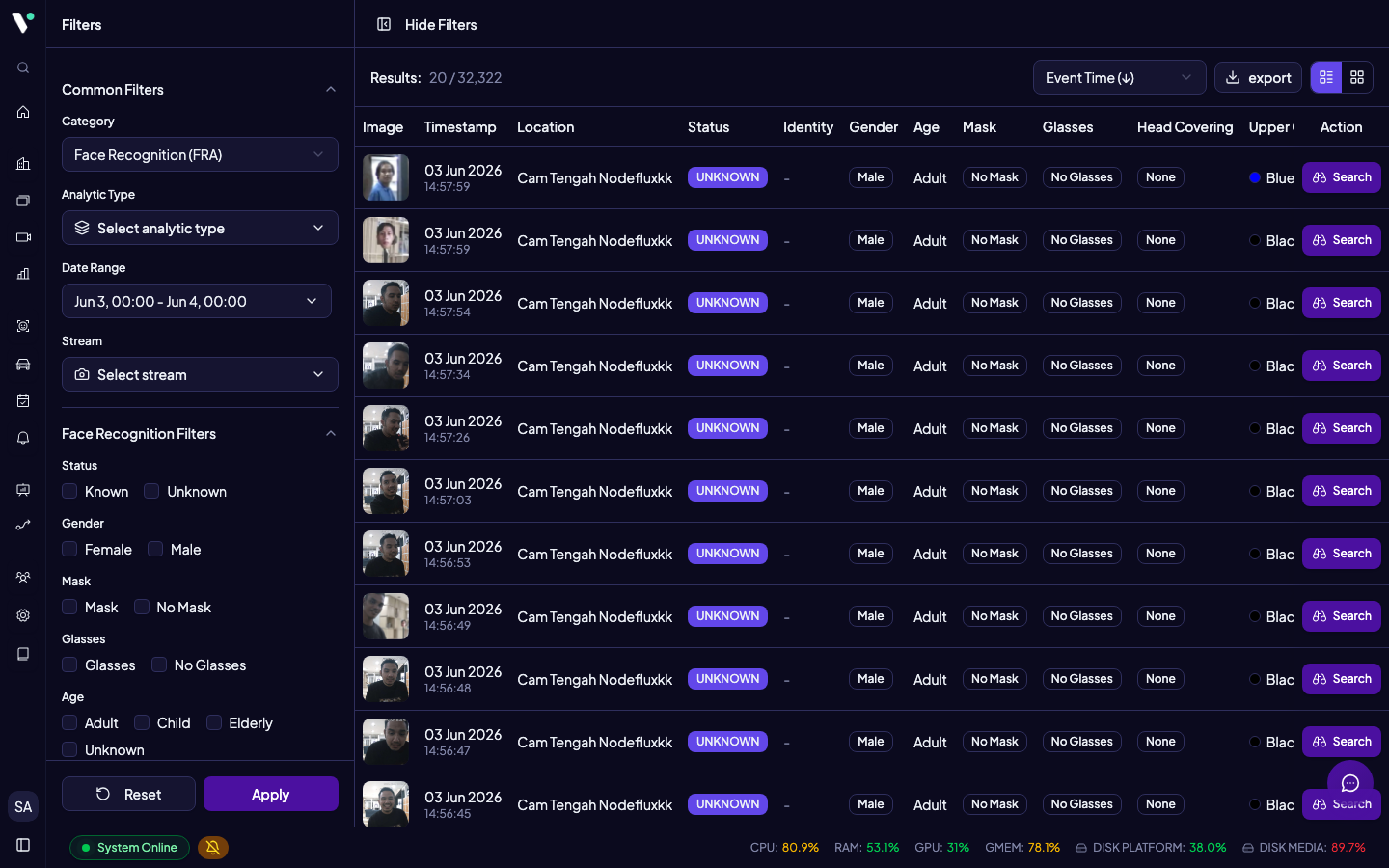Check the Male gender checkbox

point(155,549)
